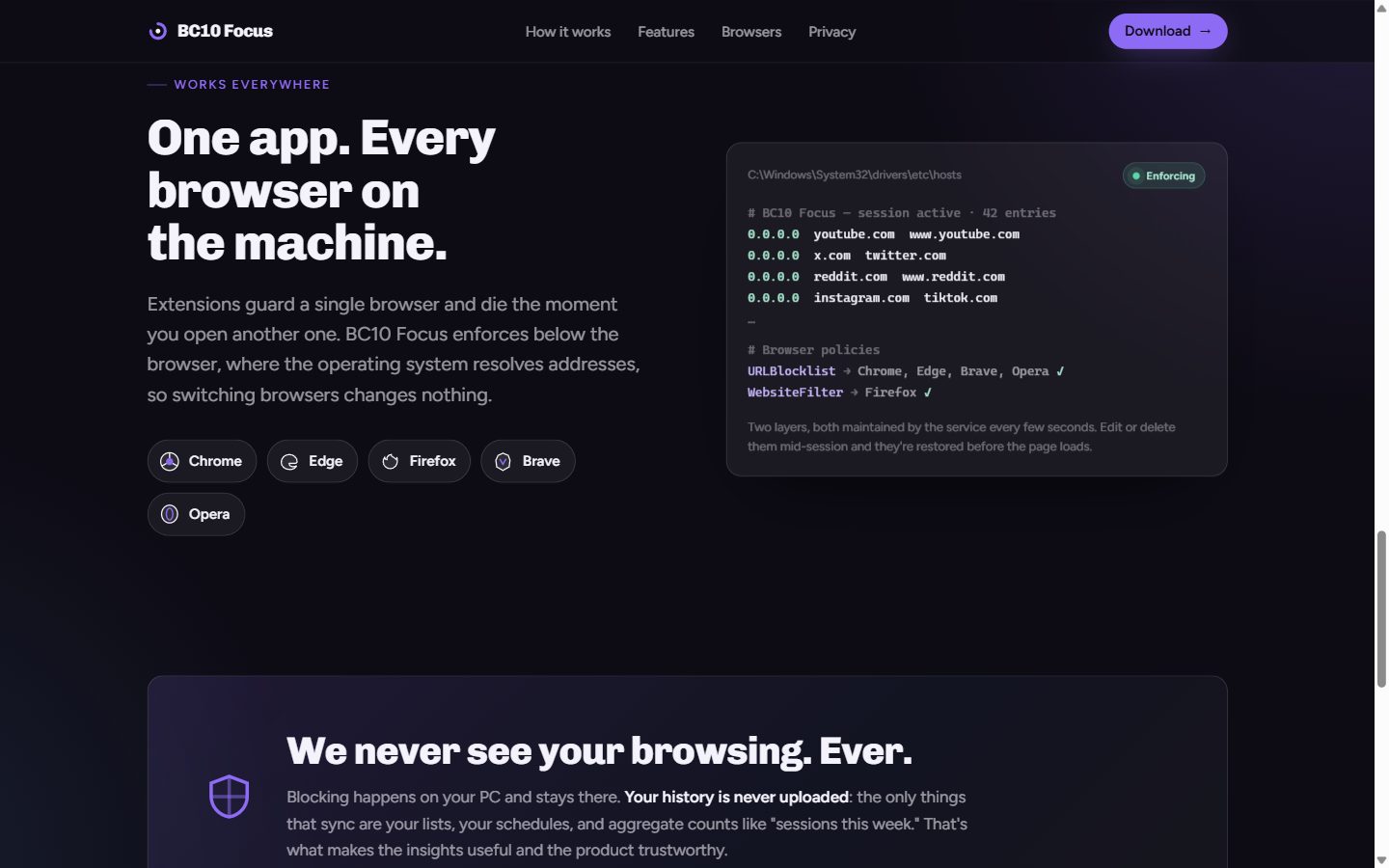This screenshot has height=868, width=1389.
Task: Click the Opera browser icon in chip
Action: (170, 514)
